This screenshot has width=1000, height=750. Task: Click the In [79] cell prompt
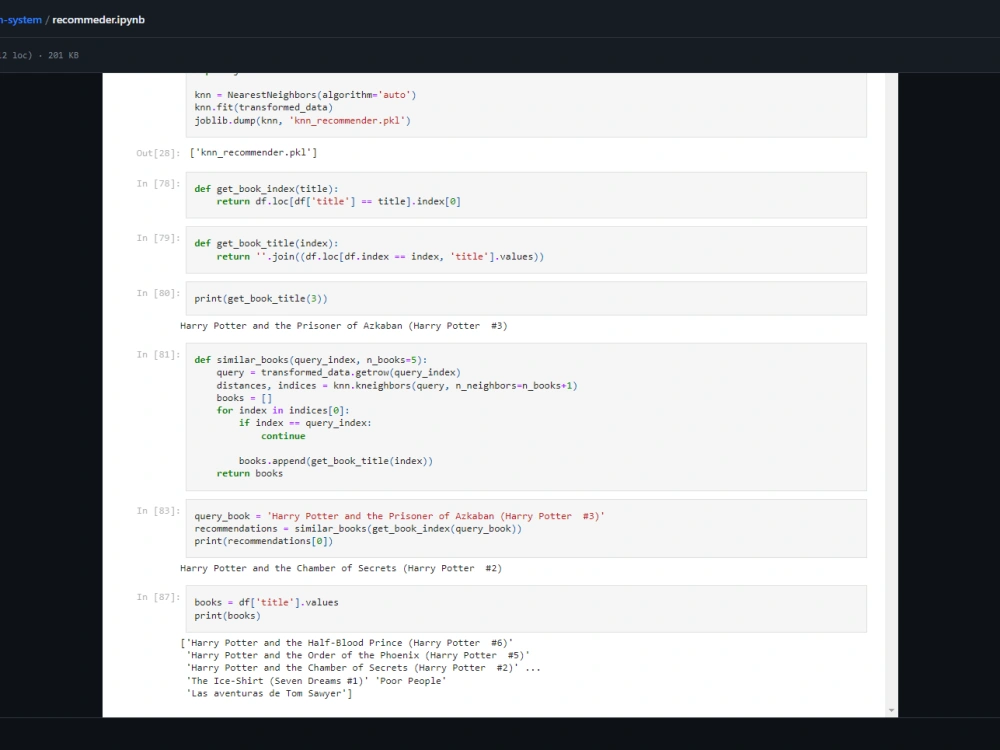click(x=158, y=238)
